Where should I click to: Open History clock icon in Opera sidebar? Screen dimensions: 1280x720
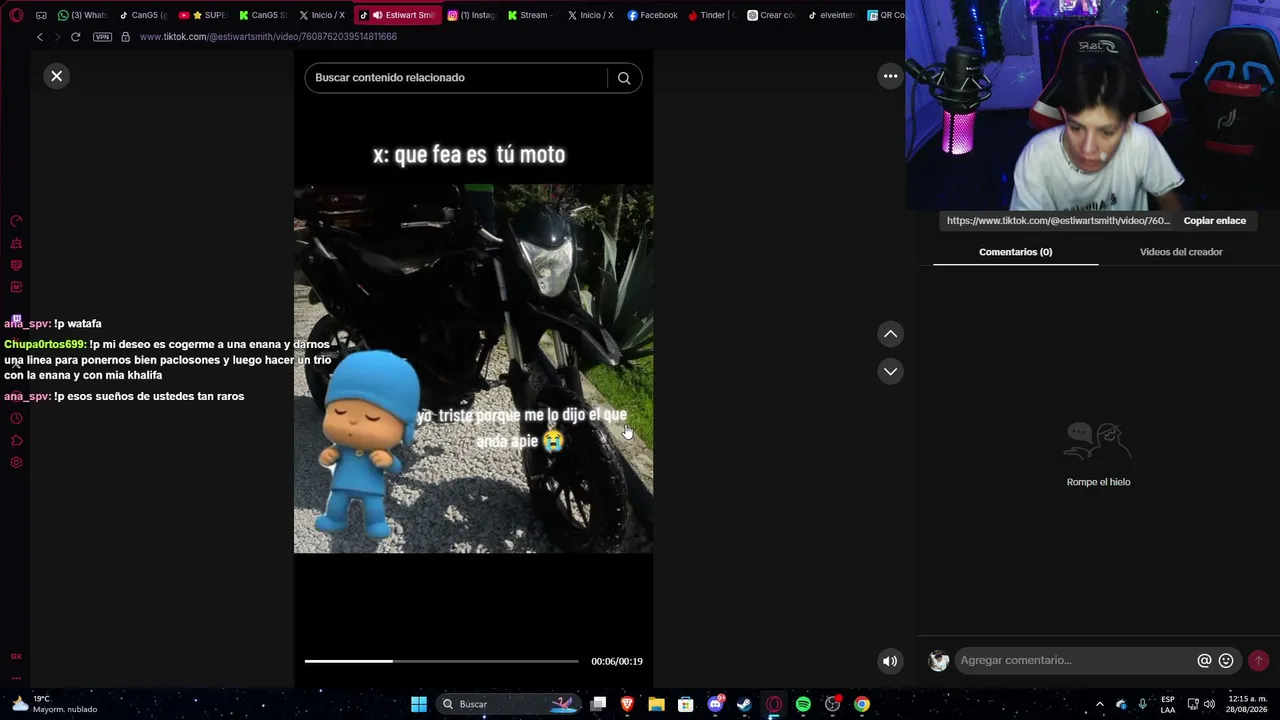(x=16, y=419)
